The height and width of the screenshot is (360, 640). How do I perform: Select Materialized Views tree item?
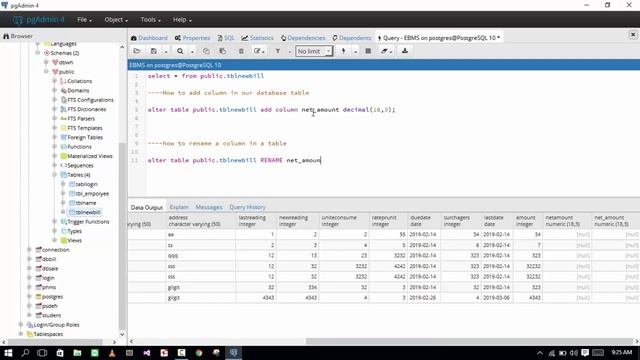point(87,156)
